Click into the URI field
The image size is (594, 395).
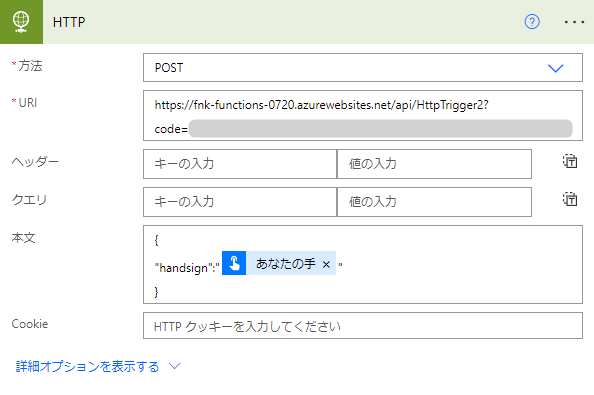click(x=363, y=116)
